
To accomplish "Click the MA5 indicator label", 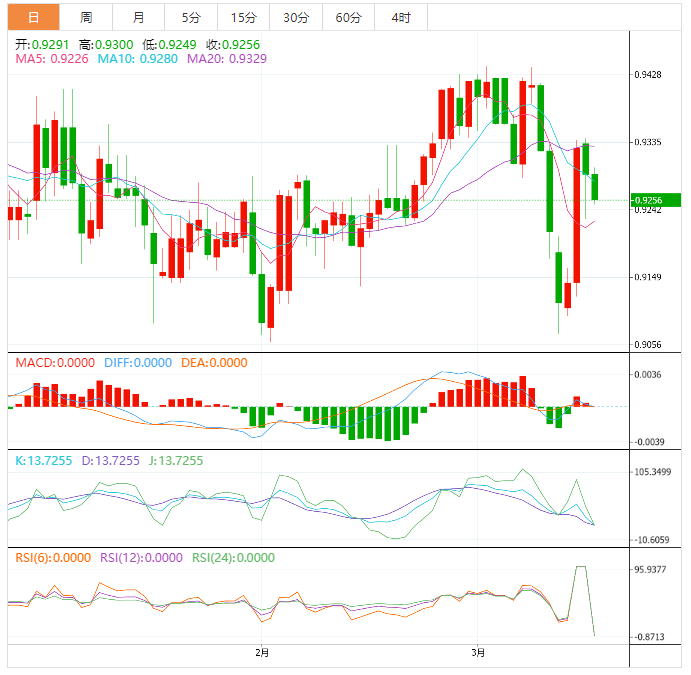I will click(51, 59).
